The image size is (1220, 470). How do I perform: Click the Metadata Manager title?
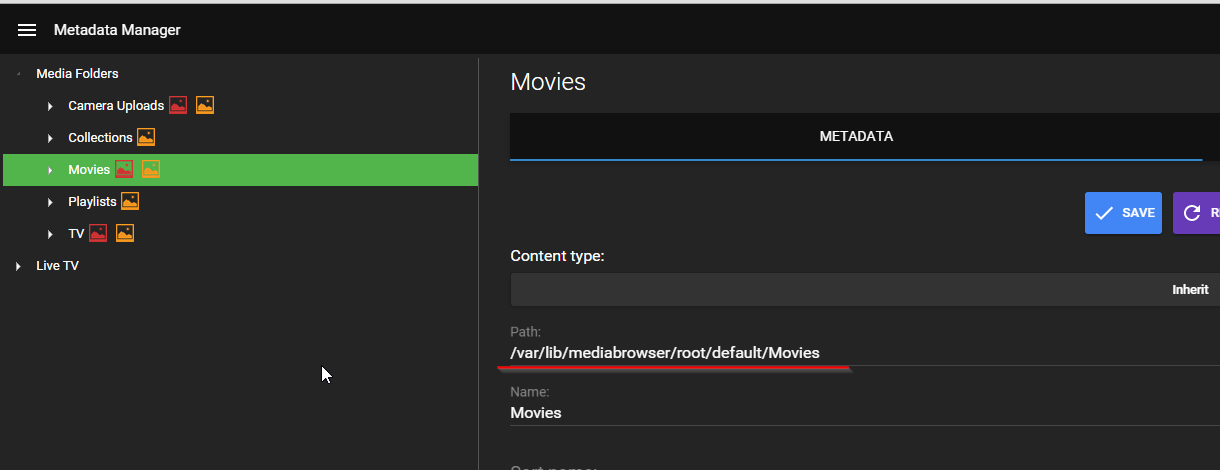[117, 30]
